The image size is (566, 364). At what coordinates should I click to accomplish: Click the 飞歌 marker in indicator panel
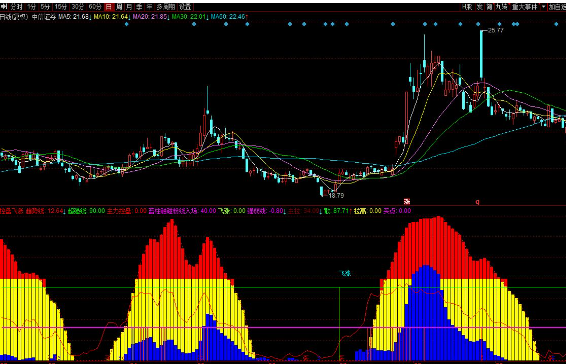(345, 273)
